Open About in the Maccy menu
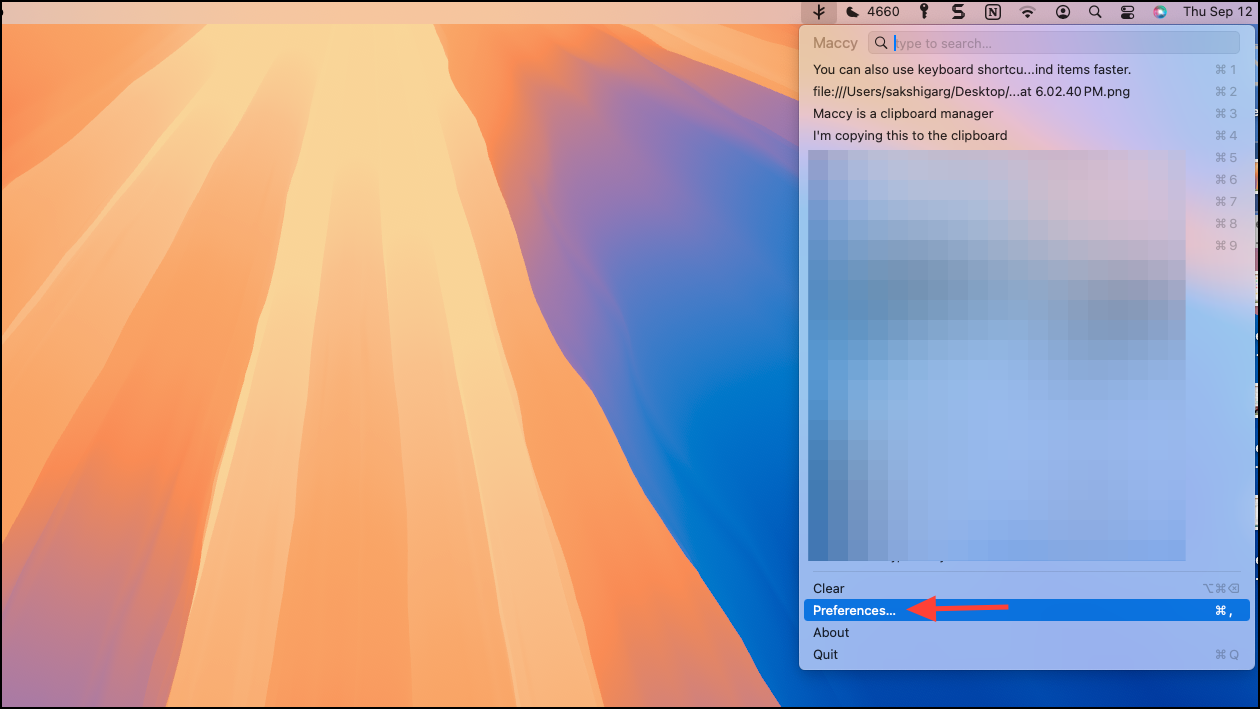The height and width of the screenshot is (709, 1260). [x=1025, y=633]
